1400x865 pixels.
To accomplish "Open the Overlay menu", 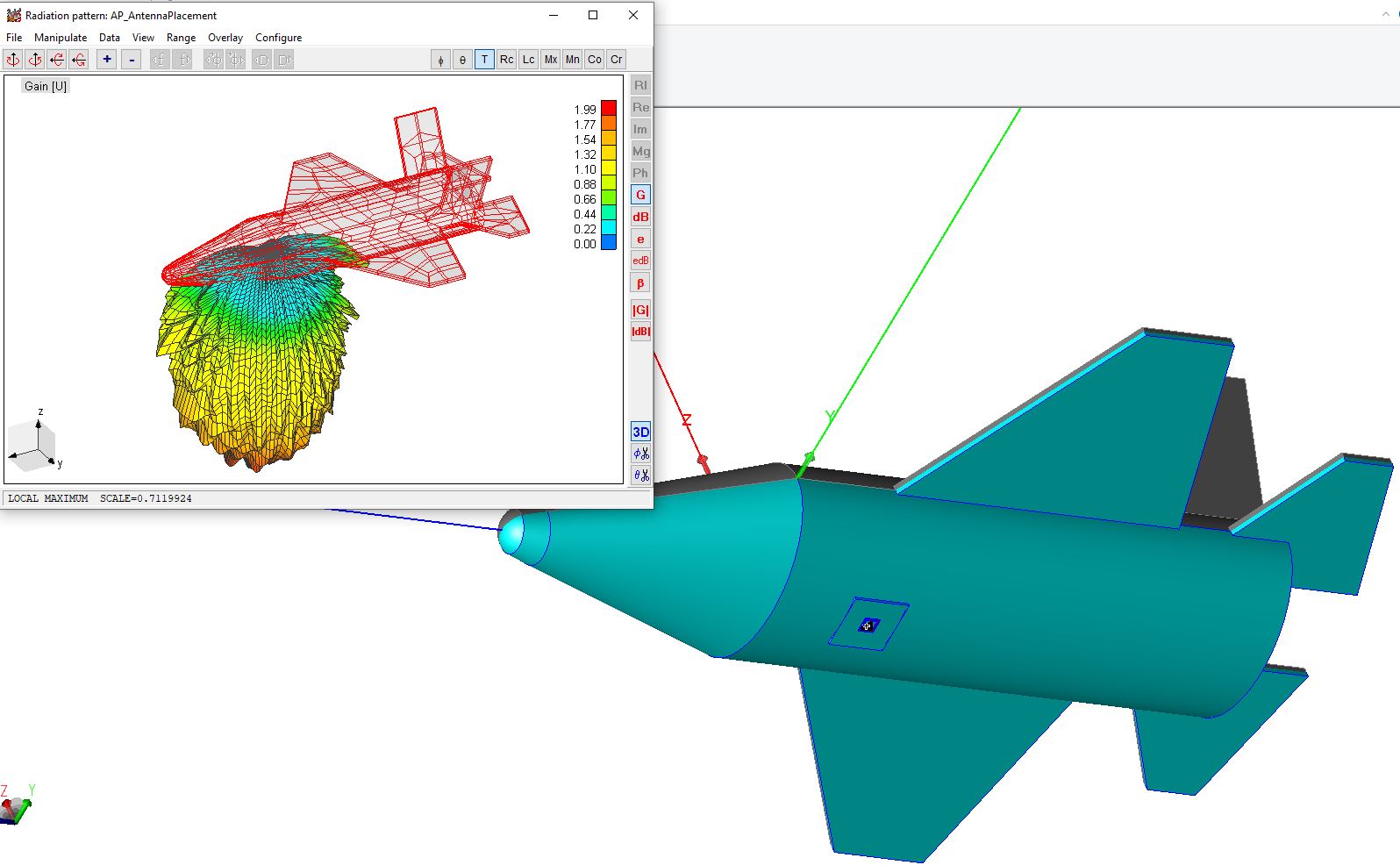I will point(225,38).
